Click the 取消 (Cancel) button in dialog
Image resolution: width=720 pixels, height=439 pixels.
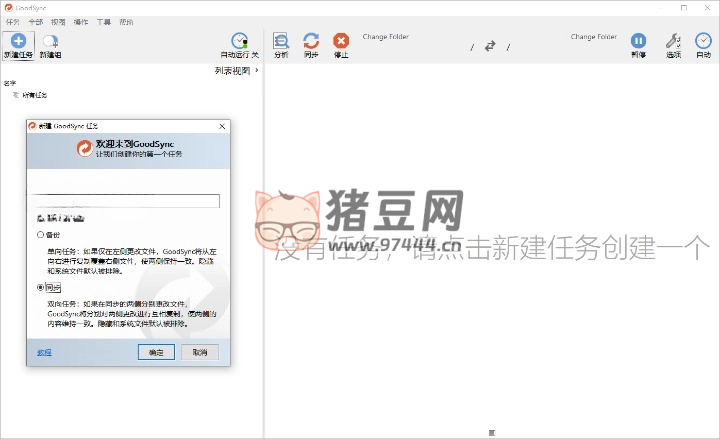pyautogui.click(x=199, y=352)
